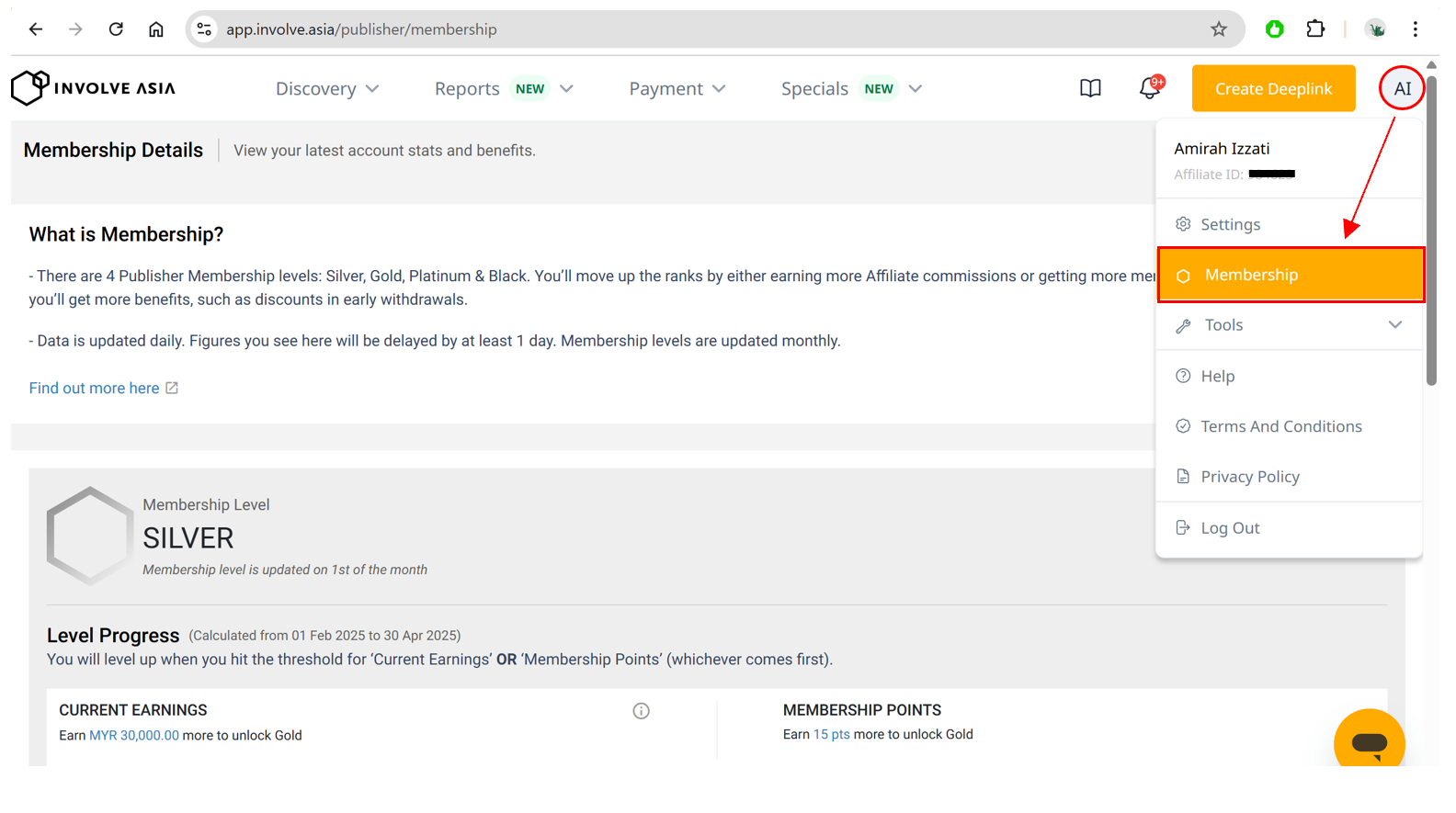The width and height of the screenshot is (1456, 813).
Task: Click the SILVER membership level text
Action: point(188,537)
